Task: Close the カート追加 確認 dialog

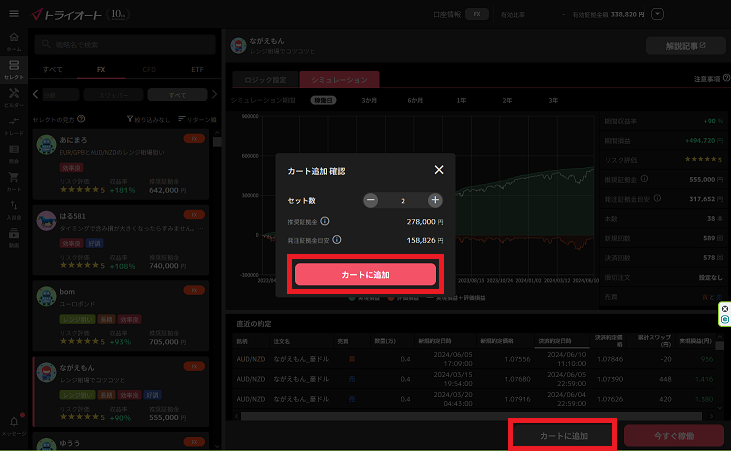Action: (x=439, y=171)
